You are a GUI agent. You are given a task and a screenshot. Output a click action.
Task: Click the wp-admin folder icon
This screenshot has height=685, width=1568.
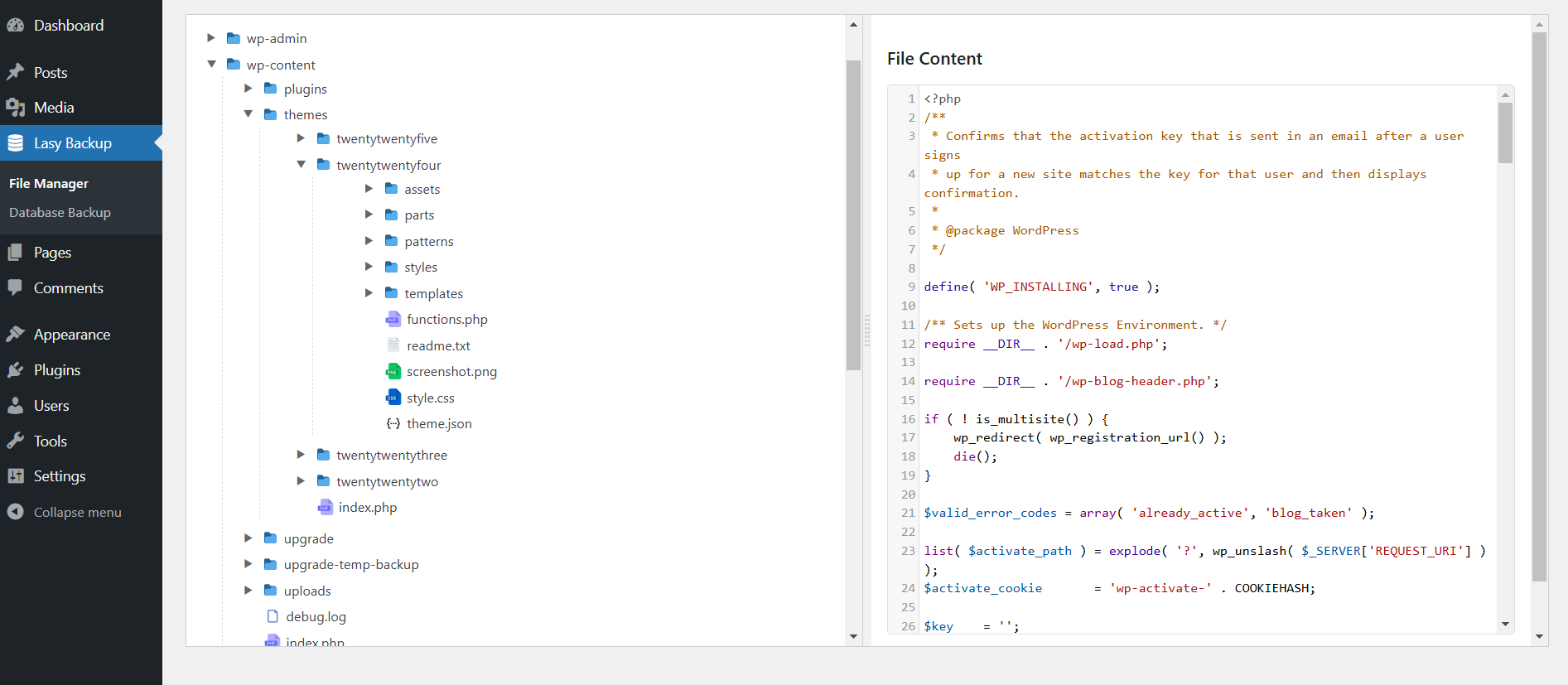point(234,38)
